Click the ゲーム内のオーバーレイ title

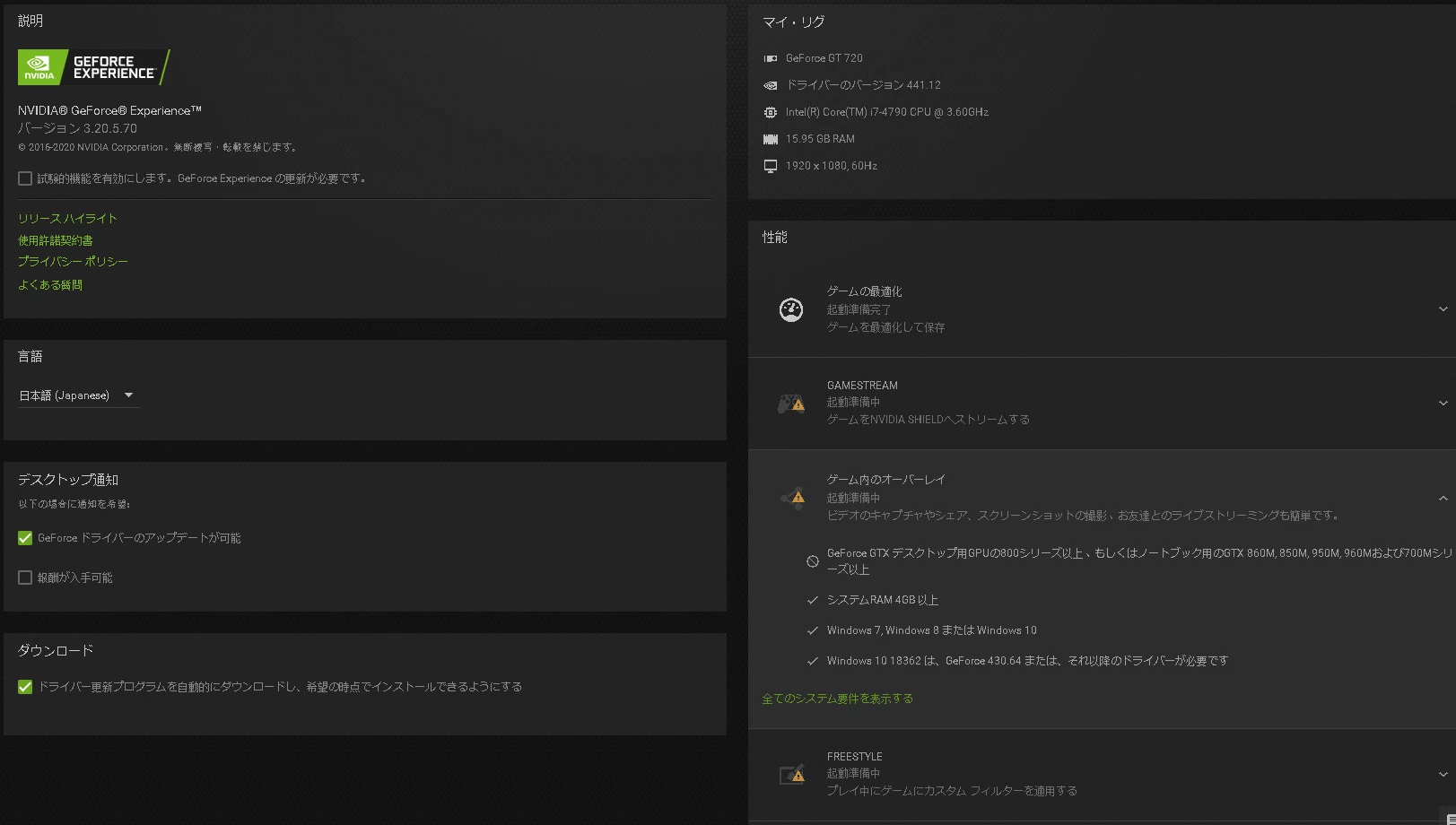tap(885, 480)
